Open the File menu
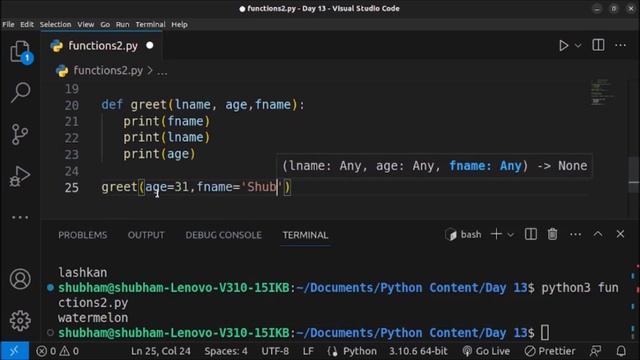The width and height of the screenshot is (640, 360). (x=8, y=24)
